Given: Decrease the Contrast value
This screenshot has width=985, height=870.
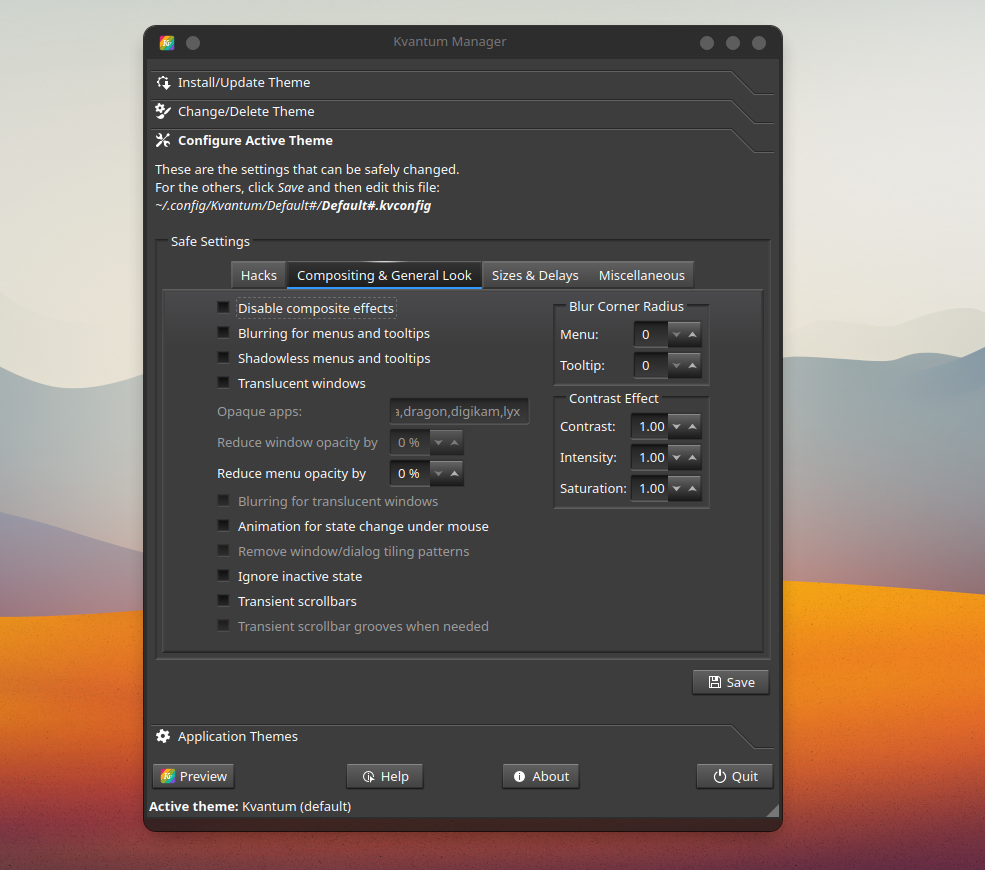Looking at the screenshot, I should point(677,427).
